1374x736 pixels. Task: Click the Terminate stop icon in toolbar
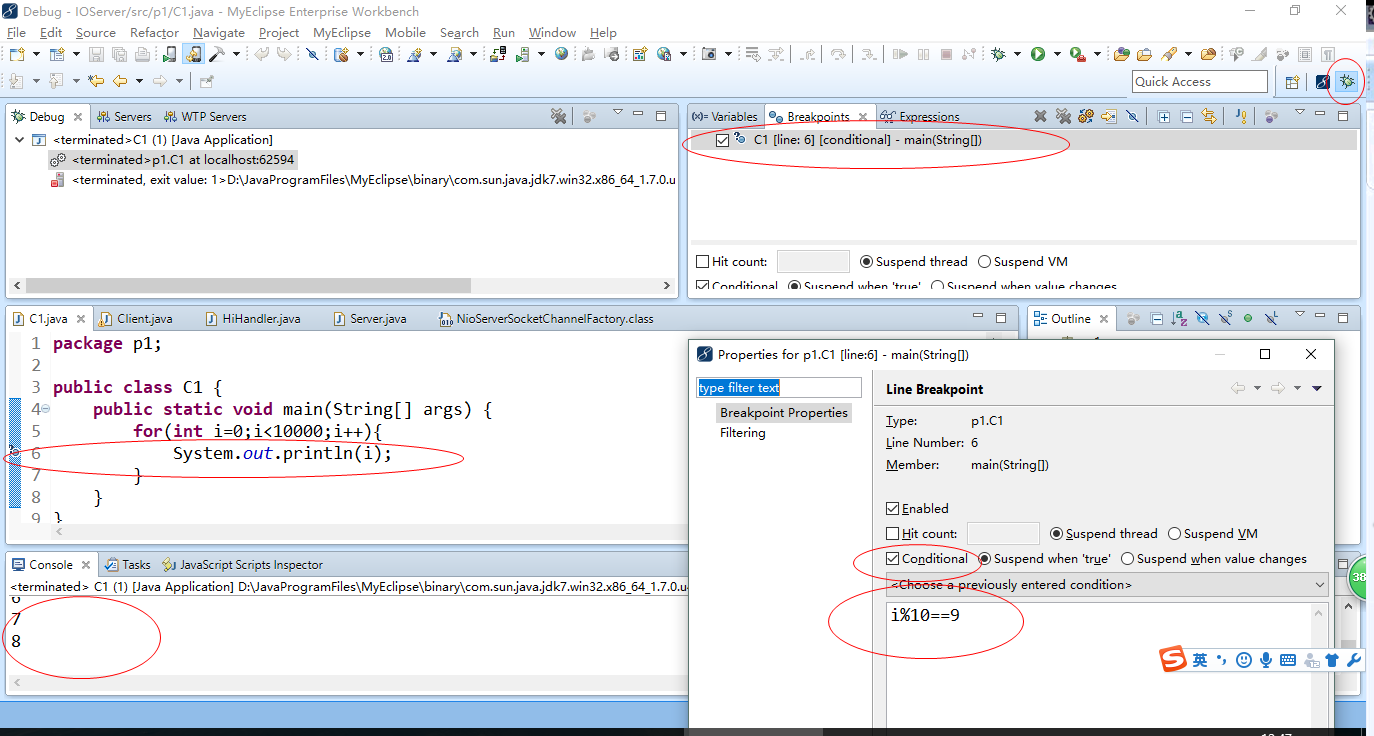946,54
